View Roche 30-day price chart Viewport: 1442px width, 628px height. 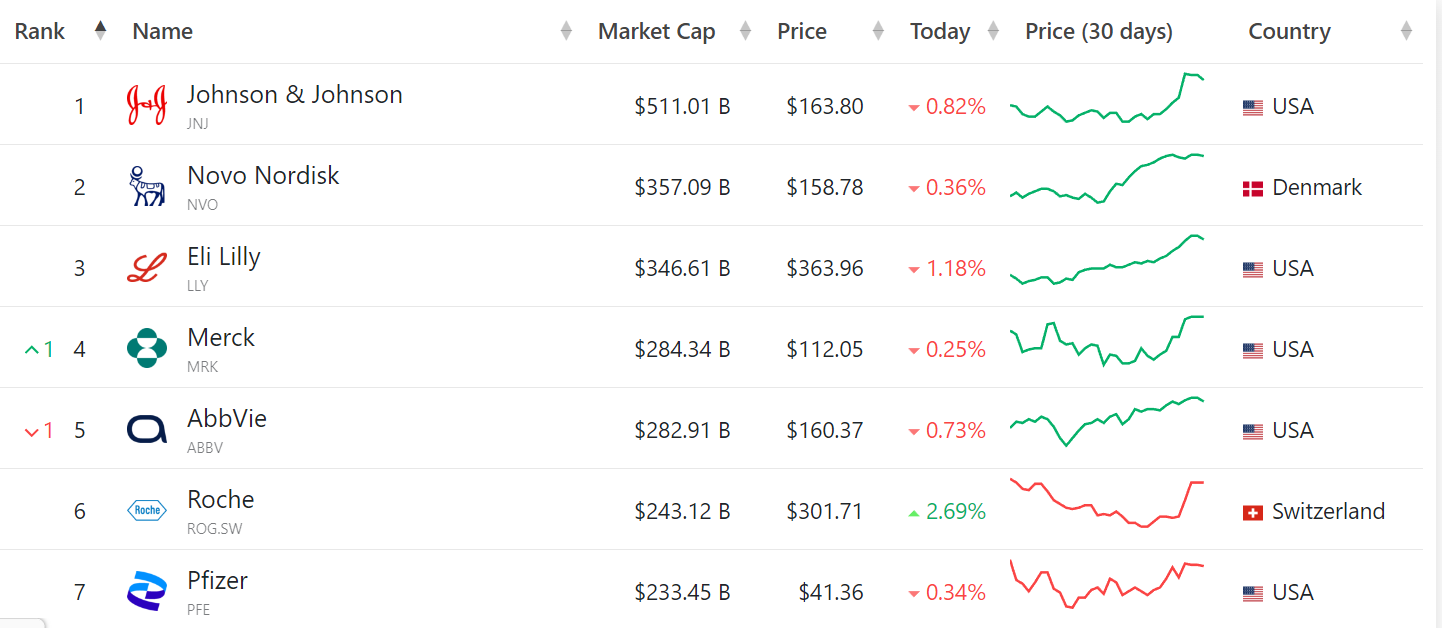(1107, 503)
